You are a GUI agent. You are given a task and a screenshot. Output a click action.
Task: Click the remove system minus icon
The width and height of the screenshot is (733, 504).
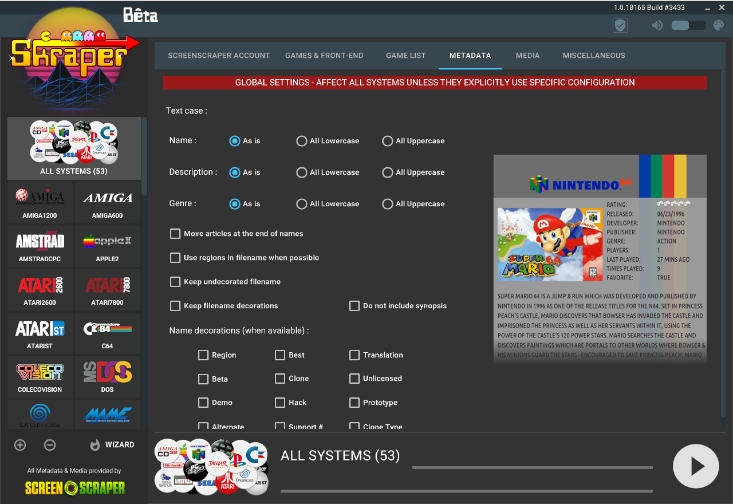50,445
